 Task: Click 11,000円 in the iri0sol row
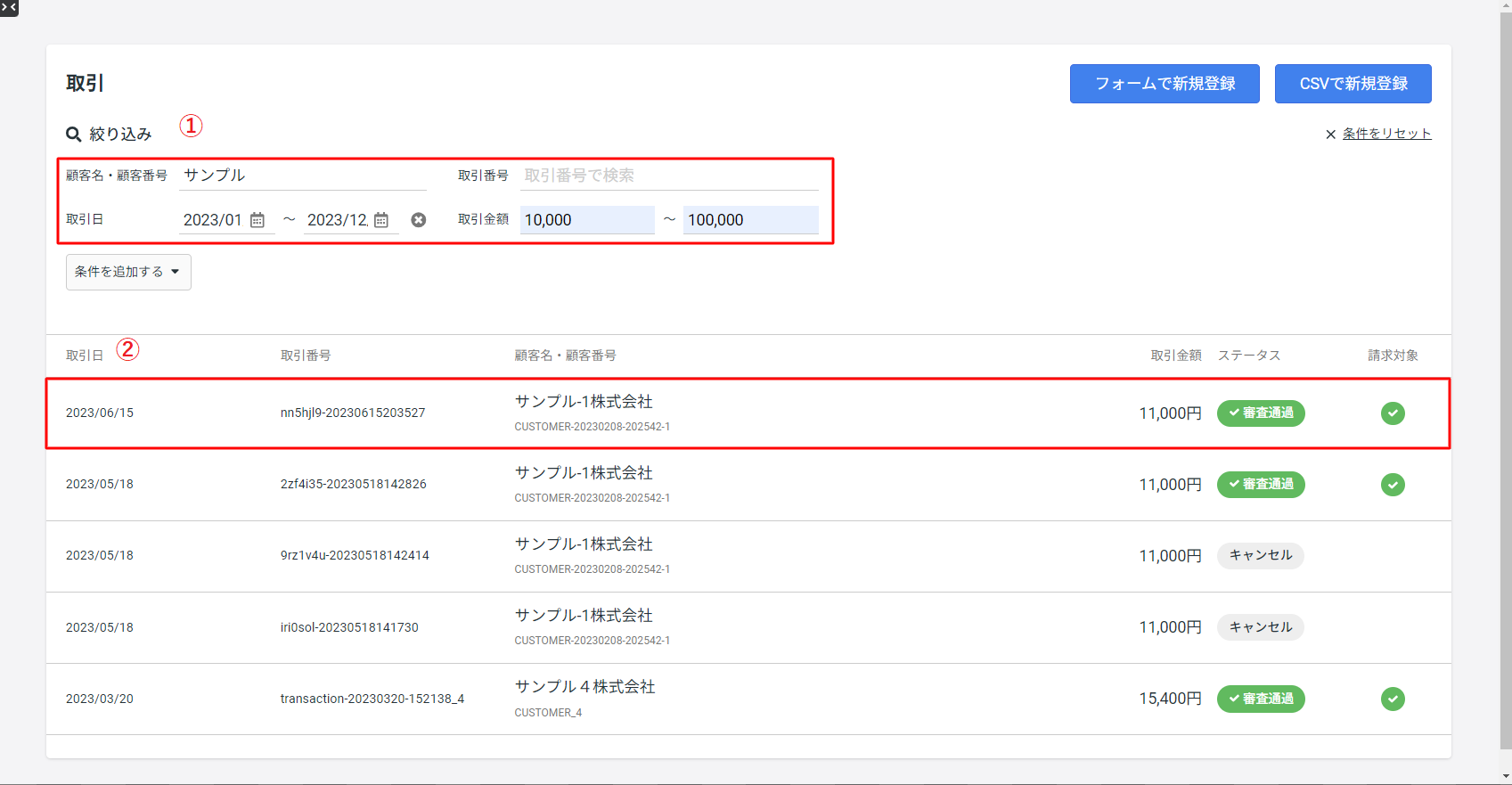click(1170, 627)
